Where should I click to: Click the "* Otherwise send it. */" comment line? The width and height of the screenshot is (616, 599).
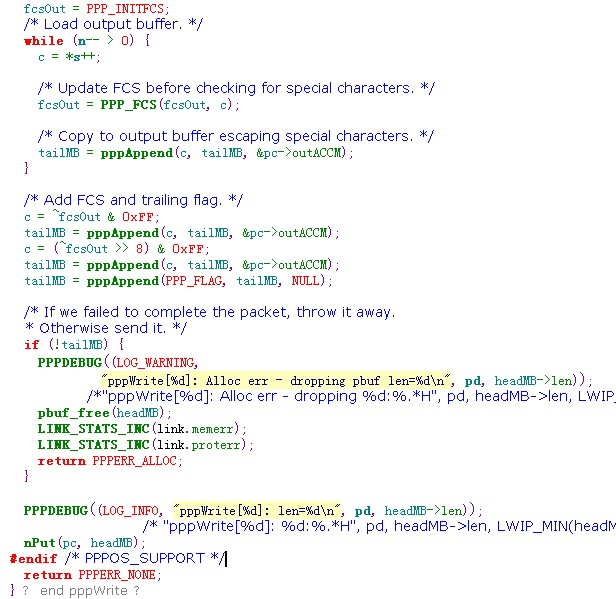[106, 328]
